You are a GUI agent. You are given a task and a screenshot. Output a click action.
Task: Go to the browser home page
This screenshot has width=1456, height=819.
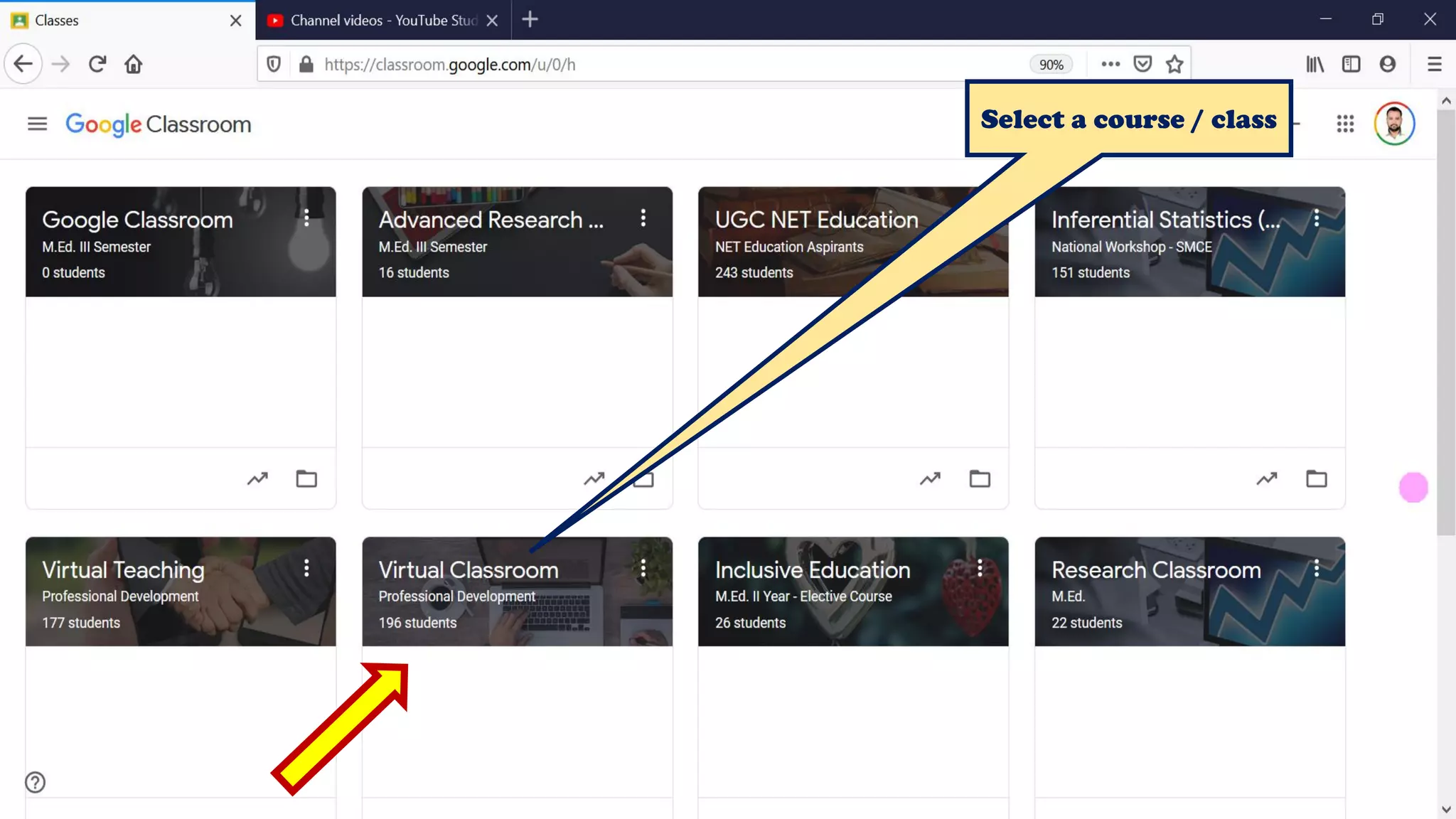coord(134,64)
